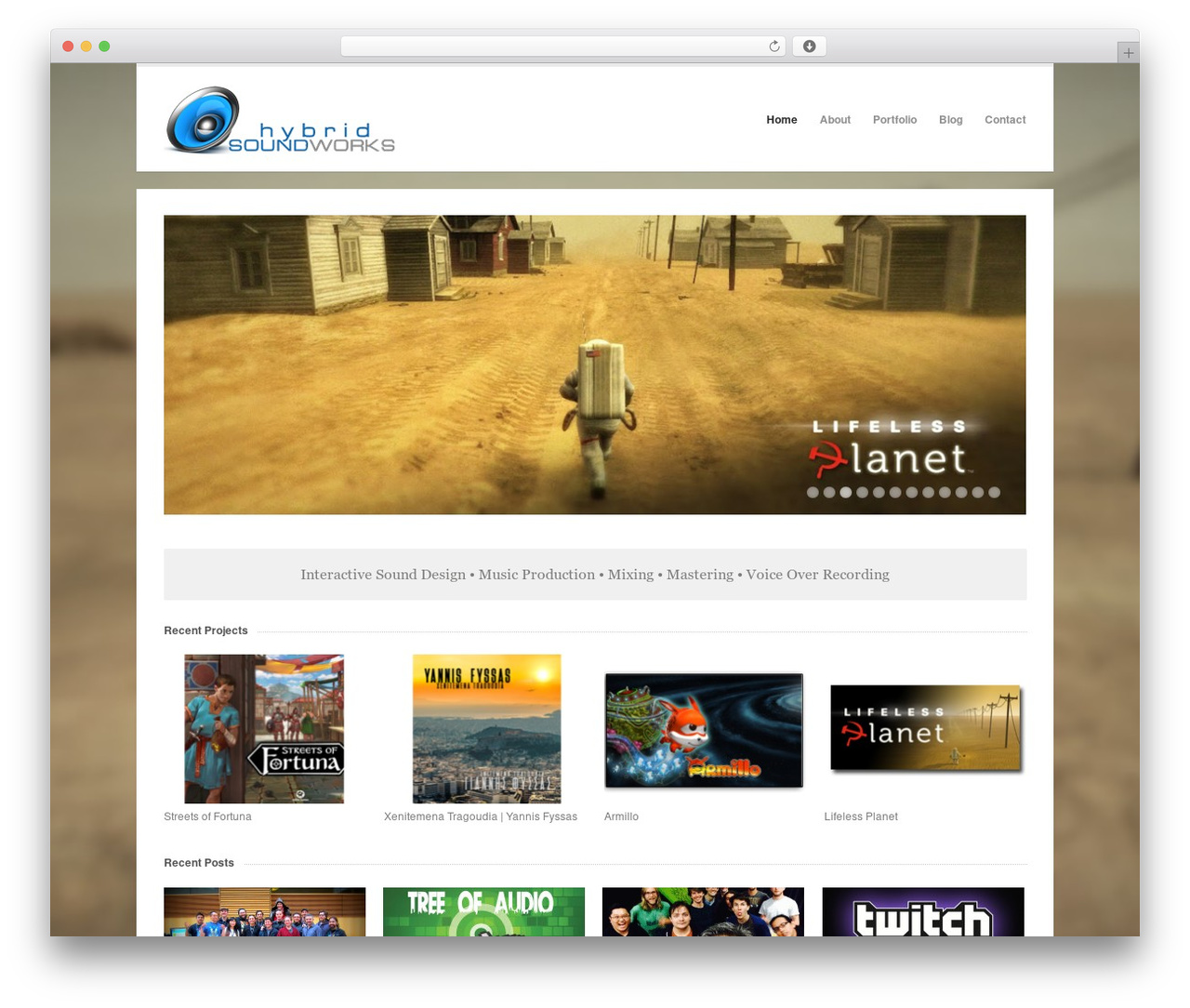Viewport: 1190px width, 1008px height.
Task: Navigate to the Blog page
Action: pyautogui.click(x=950, y=120)
